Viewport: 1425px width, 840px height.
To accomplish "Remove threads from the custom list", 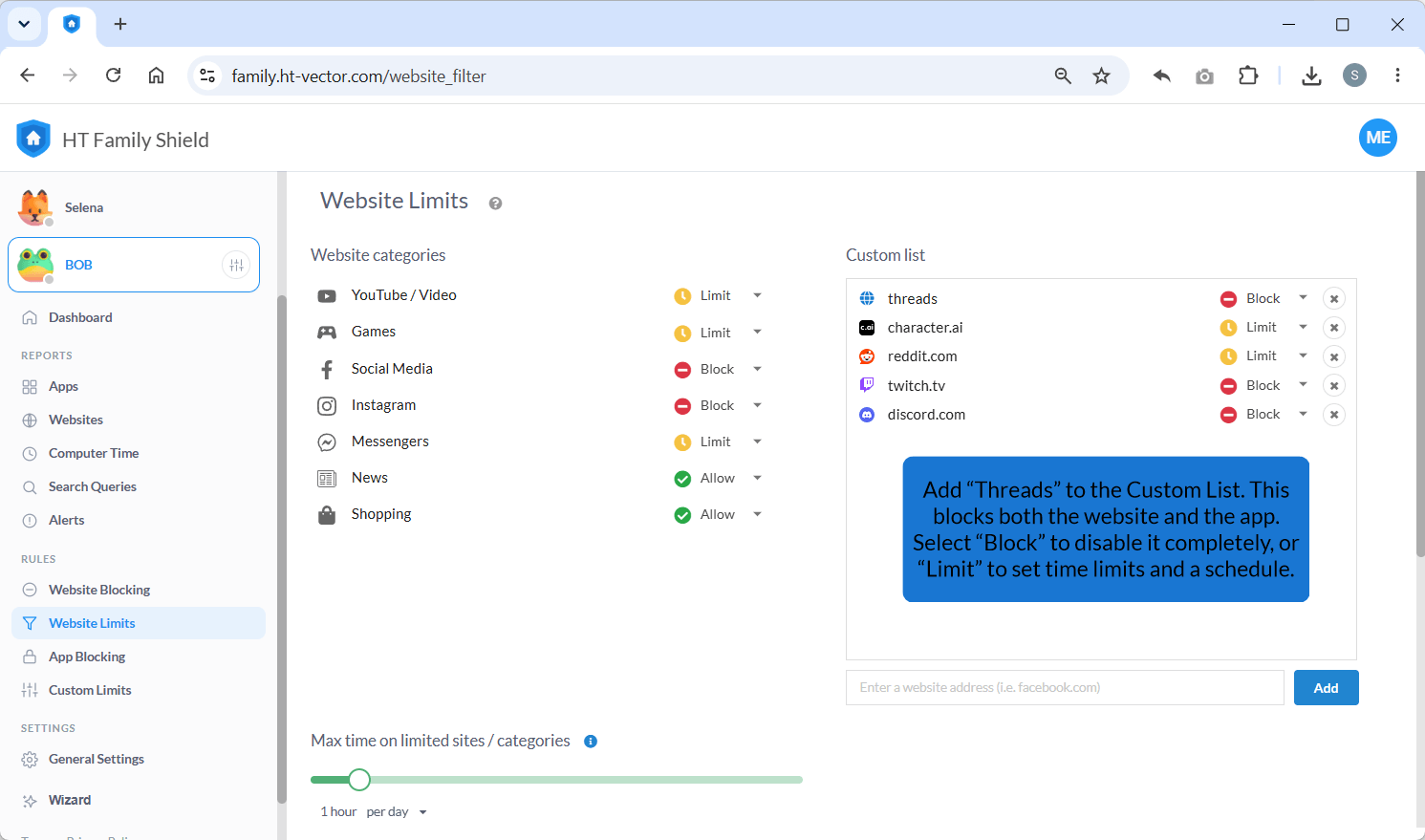I will 1334,299.
